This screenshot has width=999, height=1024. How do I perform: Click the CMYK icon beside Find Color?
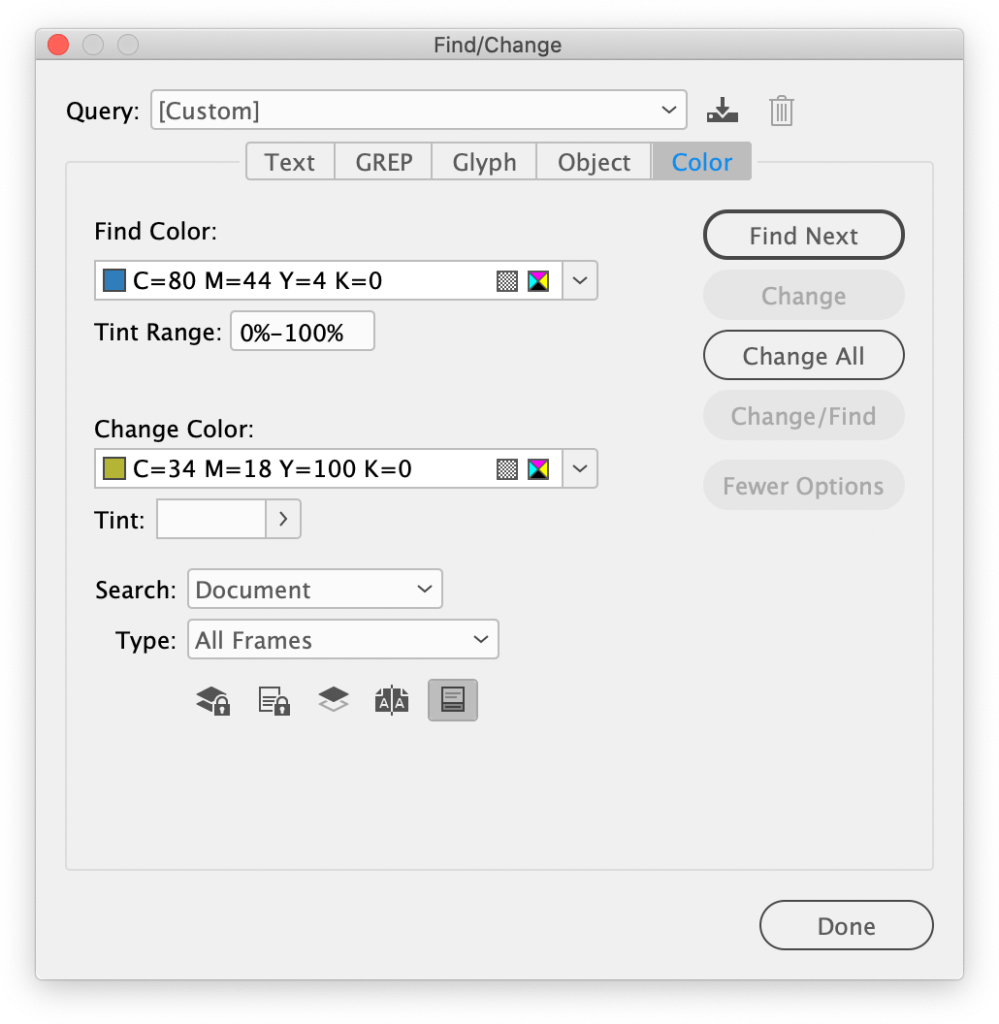538,280
